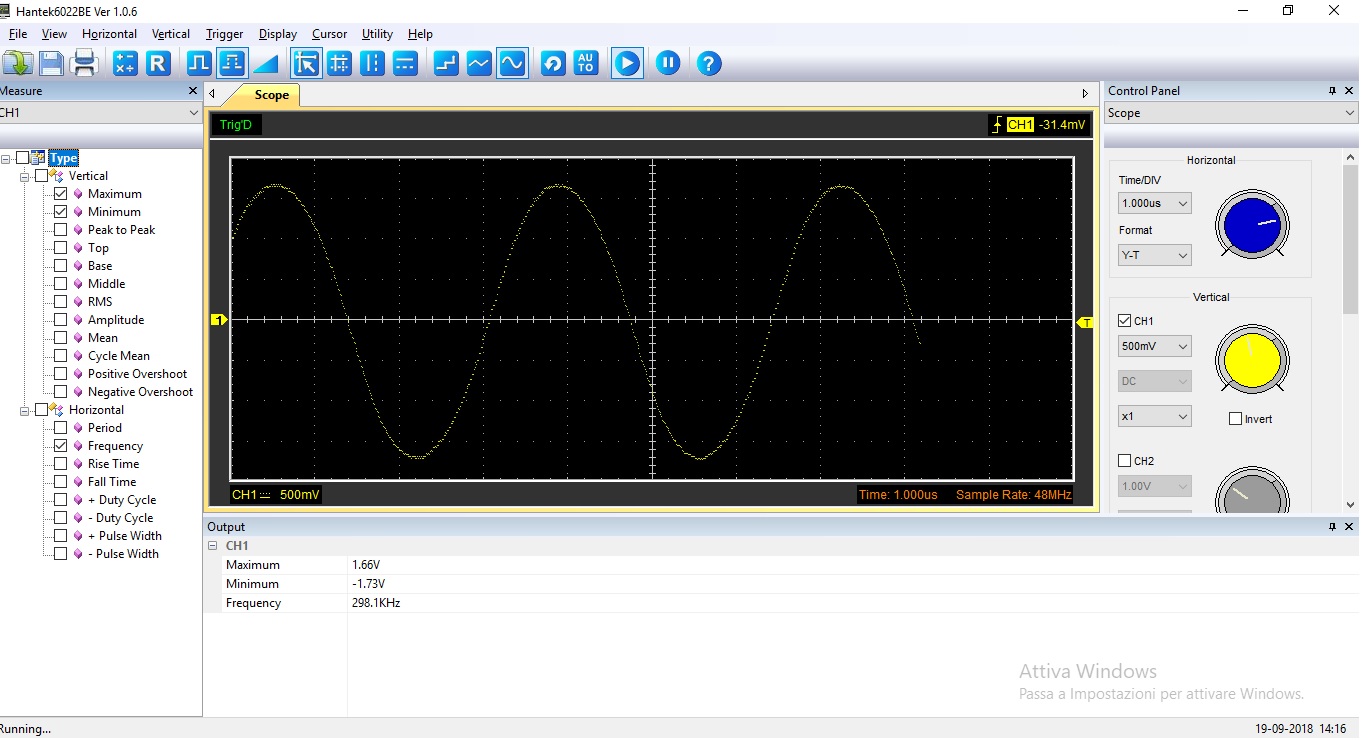This screenshot has width=1365, height=740.
Task: Open help via the question mark icon
Action: pos(709,64)
